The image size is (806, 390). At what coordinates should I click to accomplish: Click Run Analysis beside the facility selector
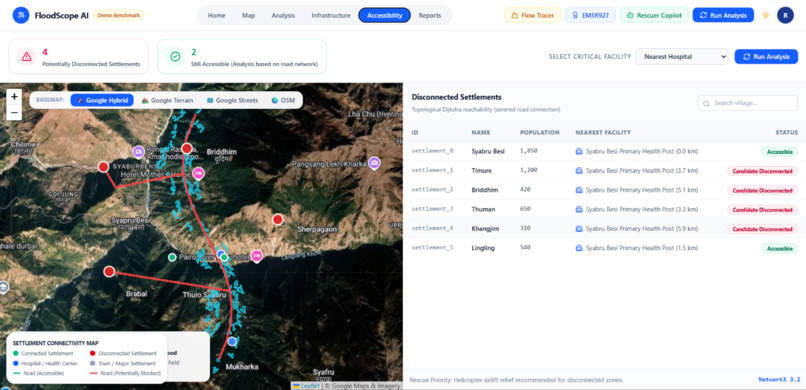tap(766, 57)
